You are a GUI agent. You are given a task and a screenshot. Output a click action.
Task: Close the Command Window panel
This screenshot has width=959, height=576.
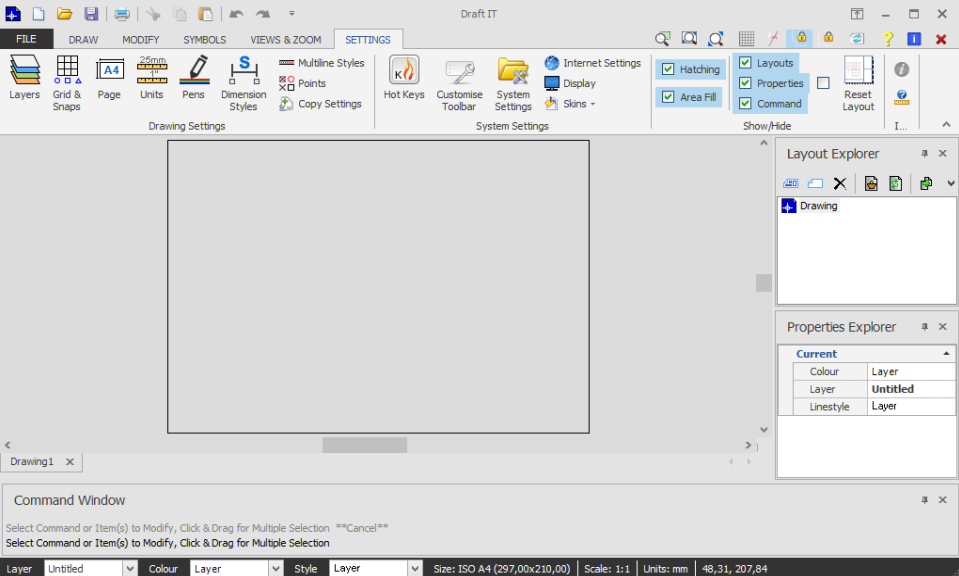[x=942, y=500]
